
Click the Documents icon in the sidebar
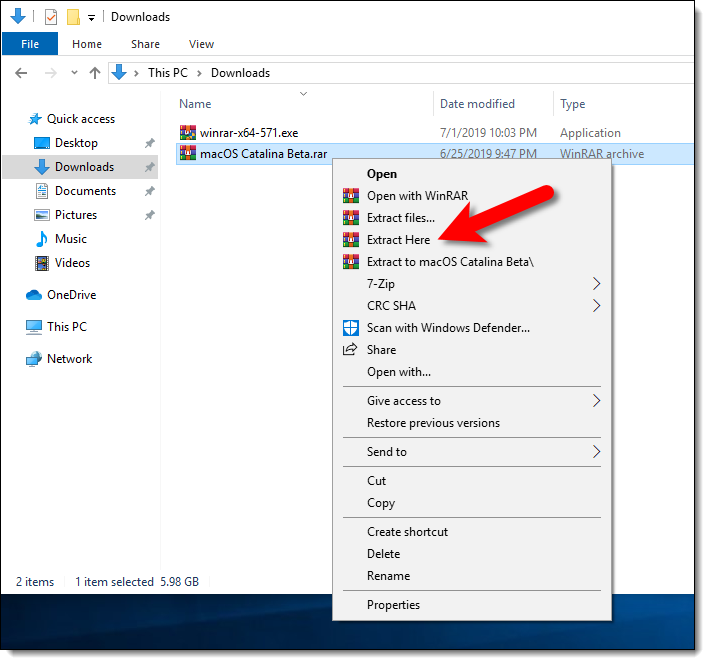click(x=42, y=191)
